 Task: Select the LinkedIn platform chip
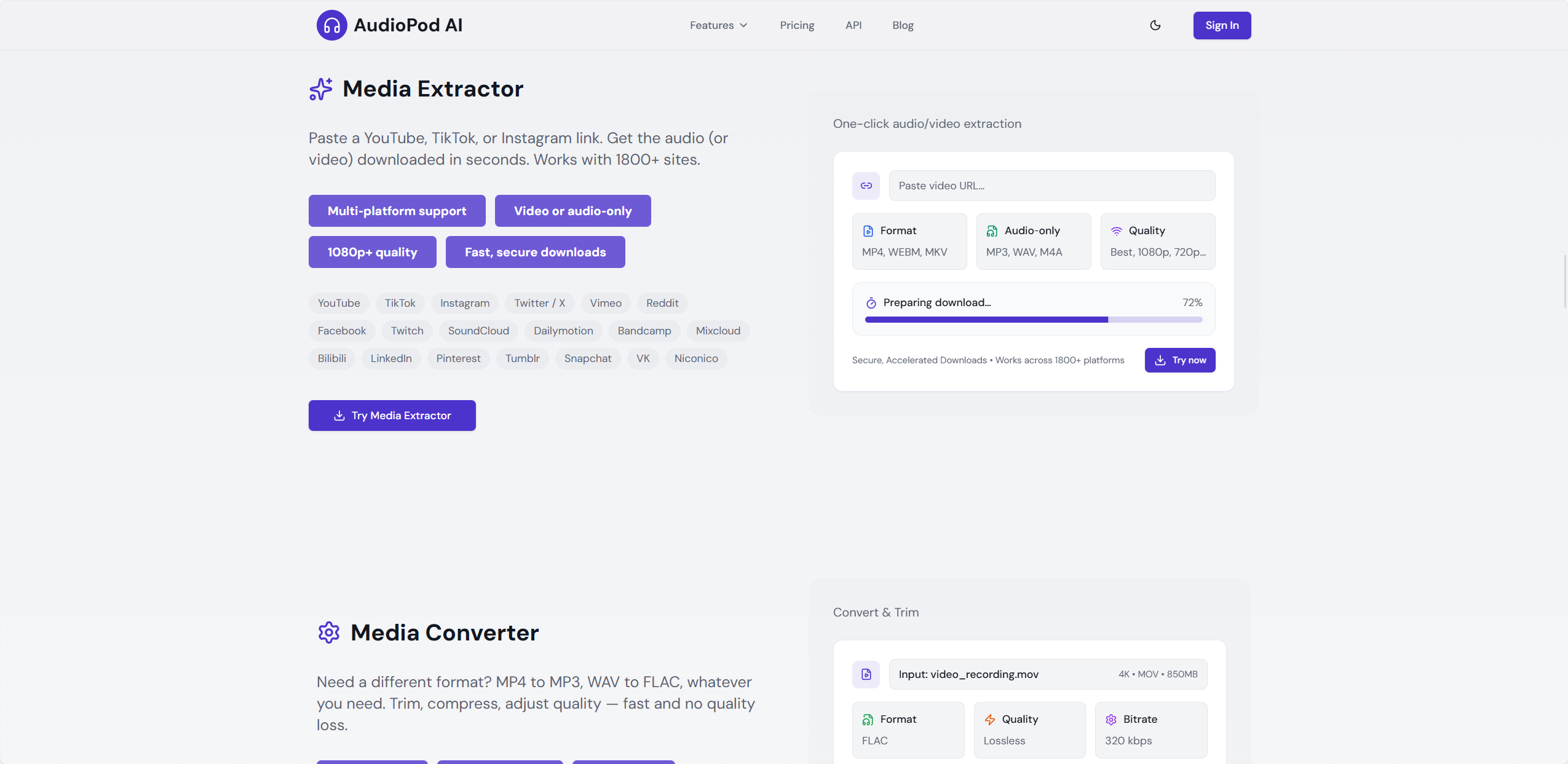click(x=391, y=358)
